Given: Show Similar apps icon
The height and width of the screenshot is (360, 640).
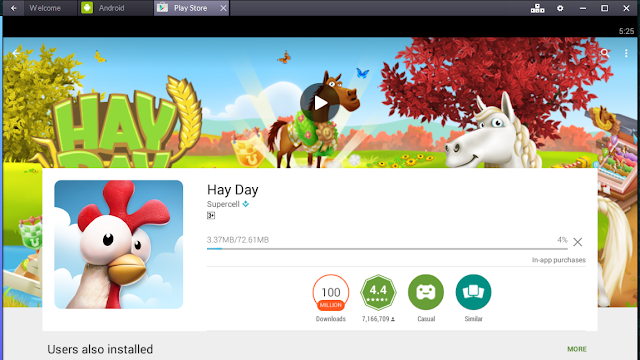Looking at the screenshot, I should click(x=473, y=292).
